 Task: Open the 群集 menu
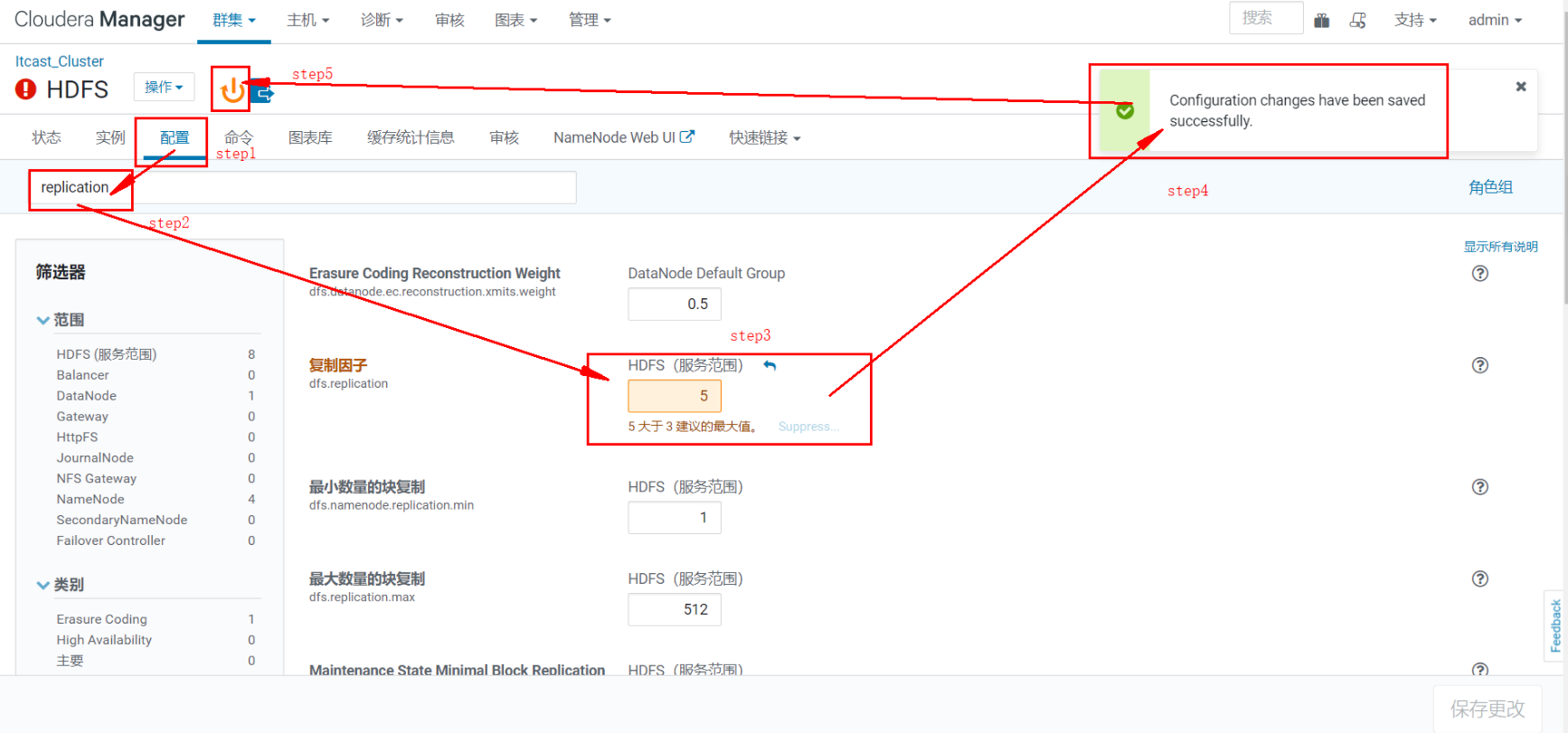234,20
